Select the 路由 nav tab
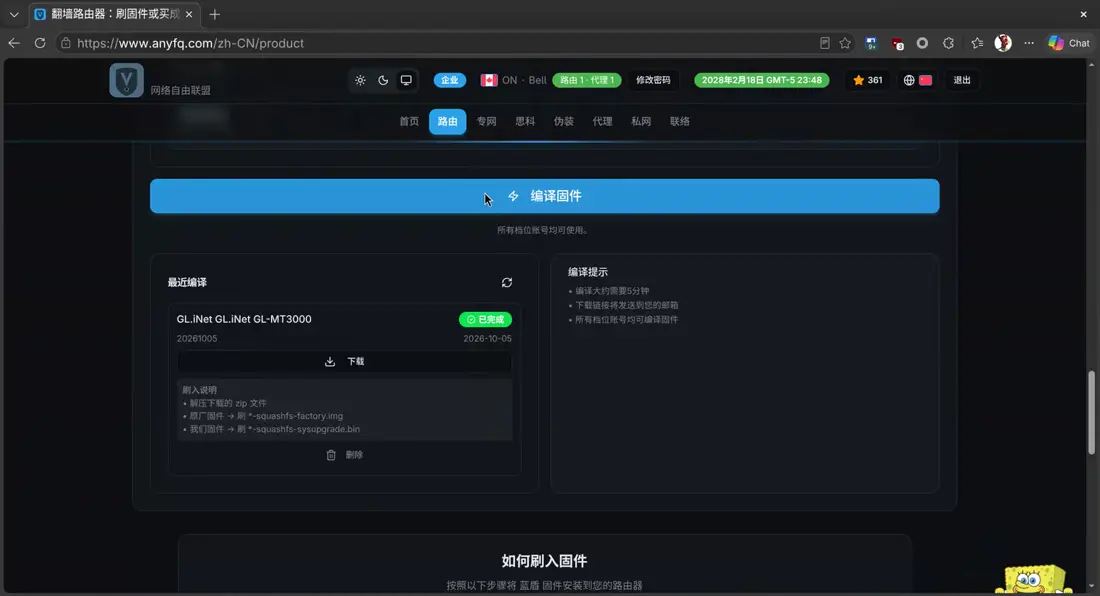1100x596 pixels. (x=448, y=121)
